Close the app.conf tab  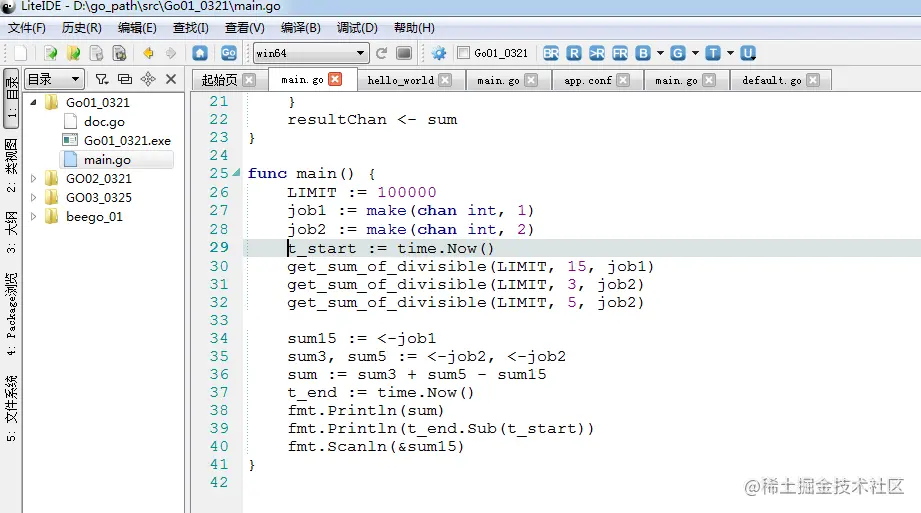[623, 80]
